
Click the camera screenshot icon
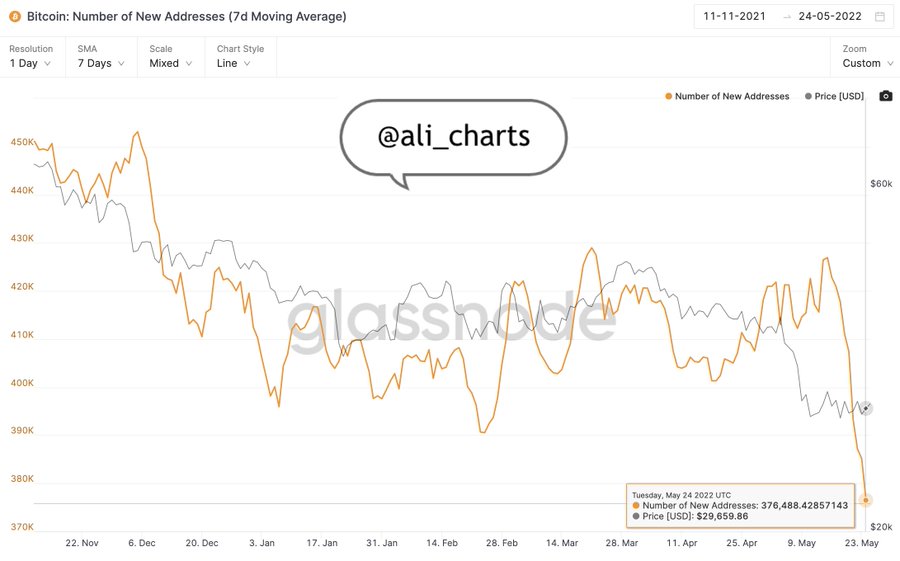[x=885, y=96]
